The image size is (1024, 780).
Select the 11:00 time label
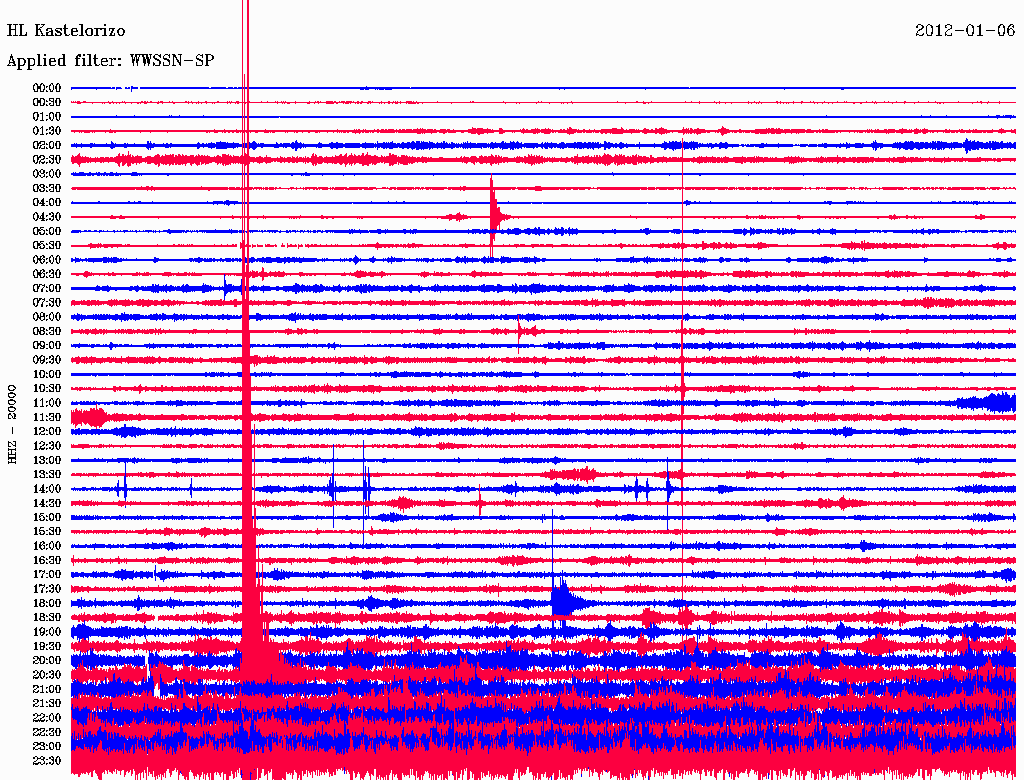pyautogui.click(x=47, y=403)
